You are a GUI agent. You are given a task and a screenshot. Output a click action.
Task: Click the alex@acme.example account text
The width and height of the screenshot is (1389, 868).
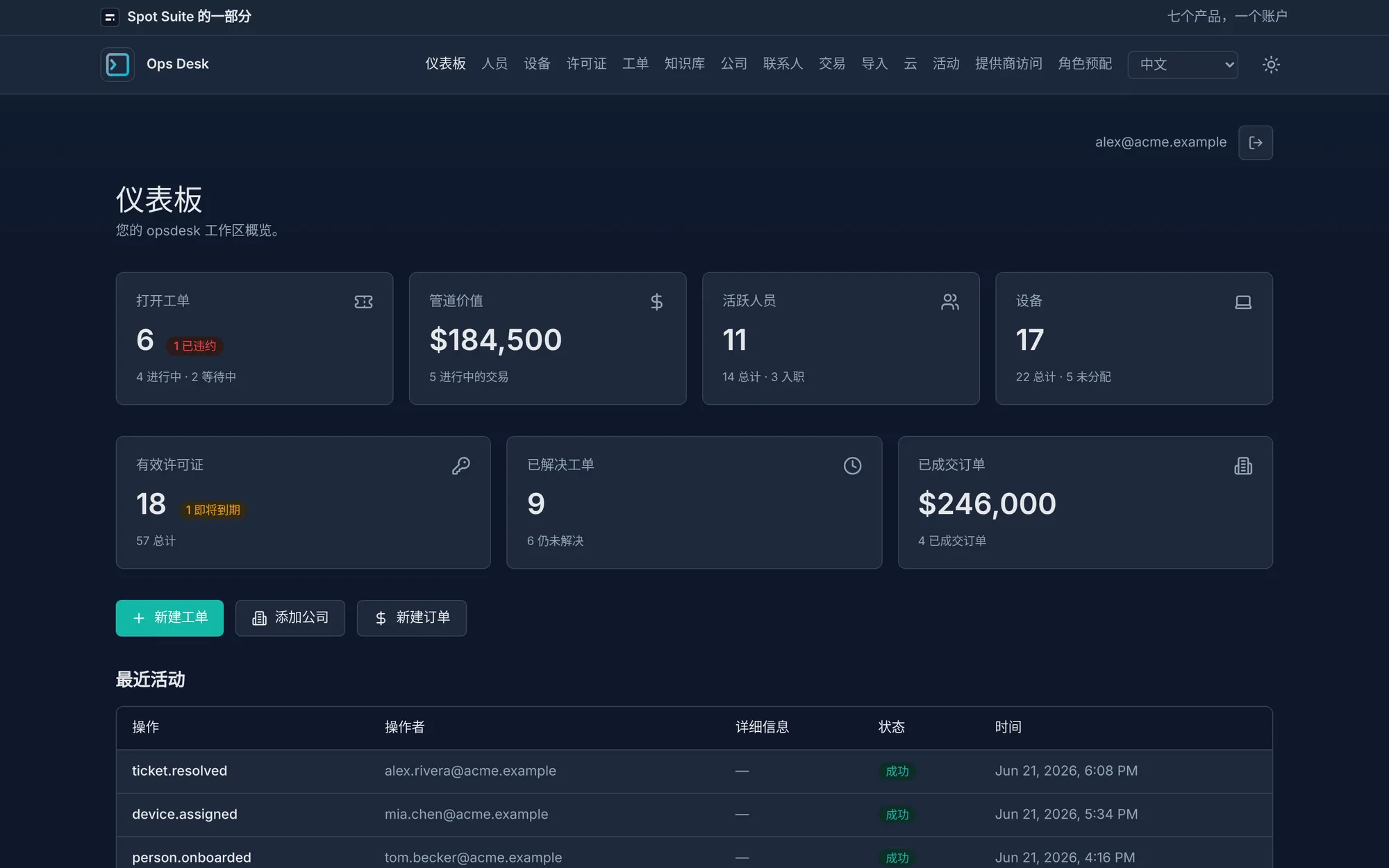tap(1161, 142)
